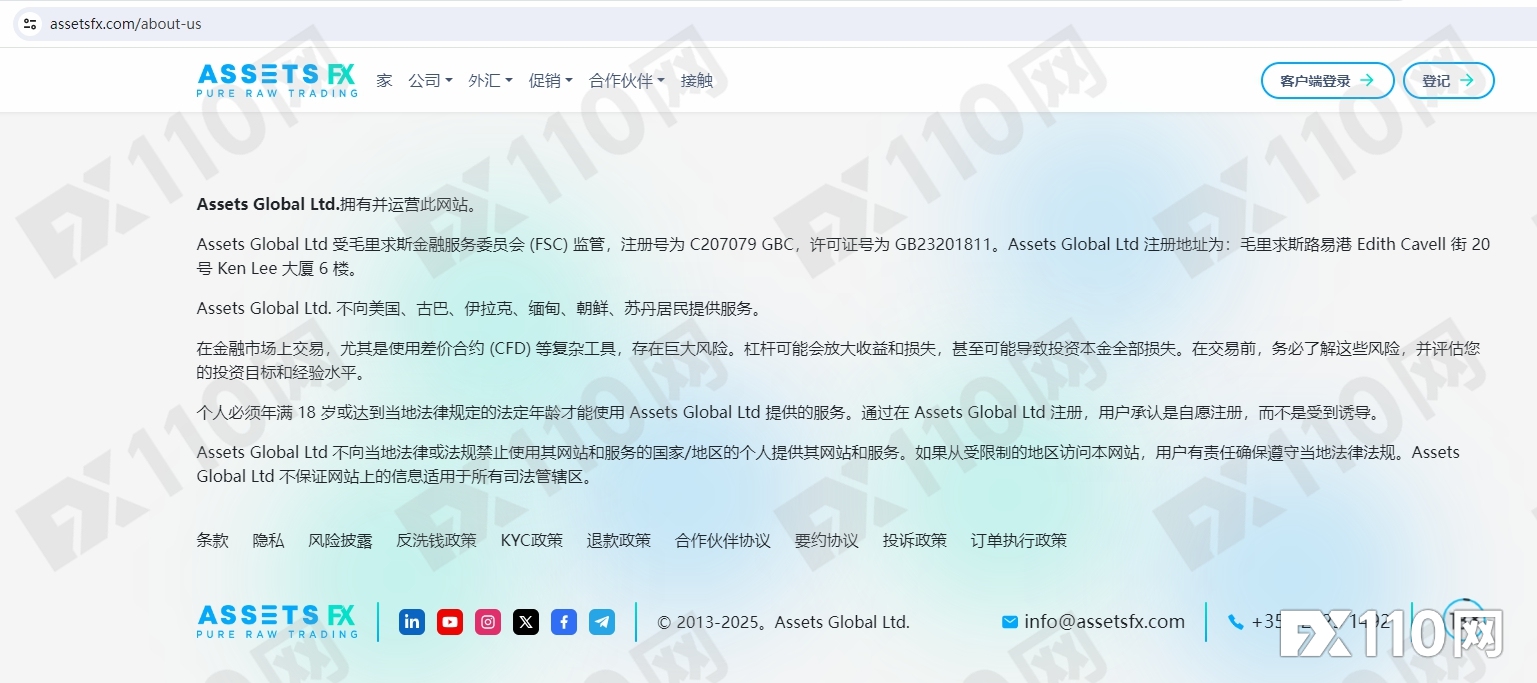
Task: Expand the 促销 dropdown menu
Action: pyautogui.click(x=550, y=81)
